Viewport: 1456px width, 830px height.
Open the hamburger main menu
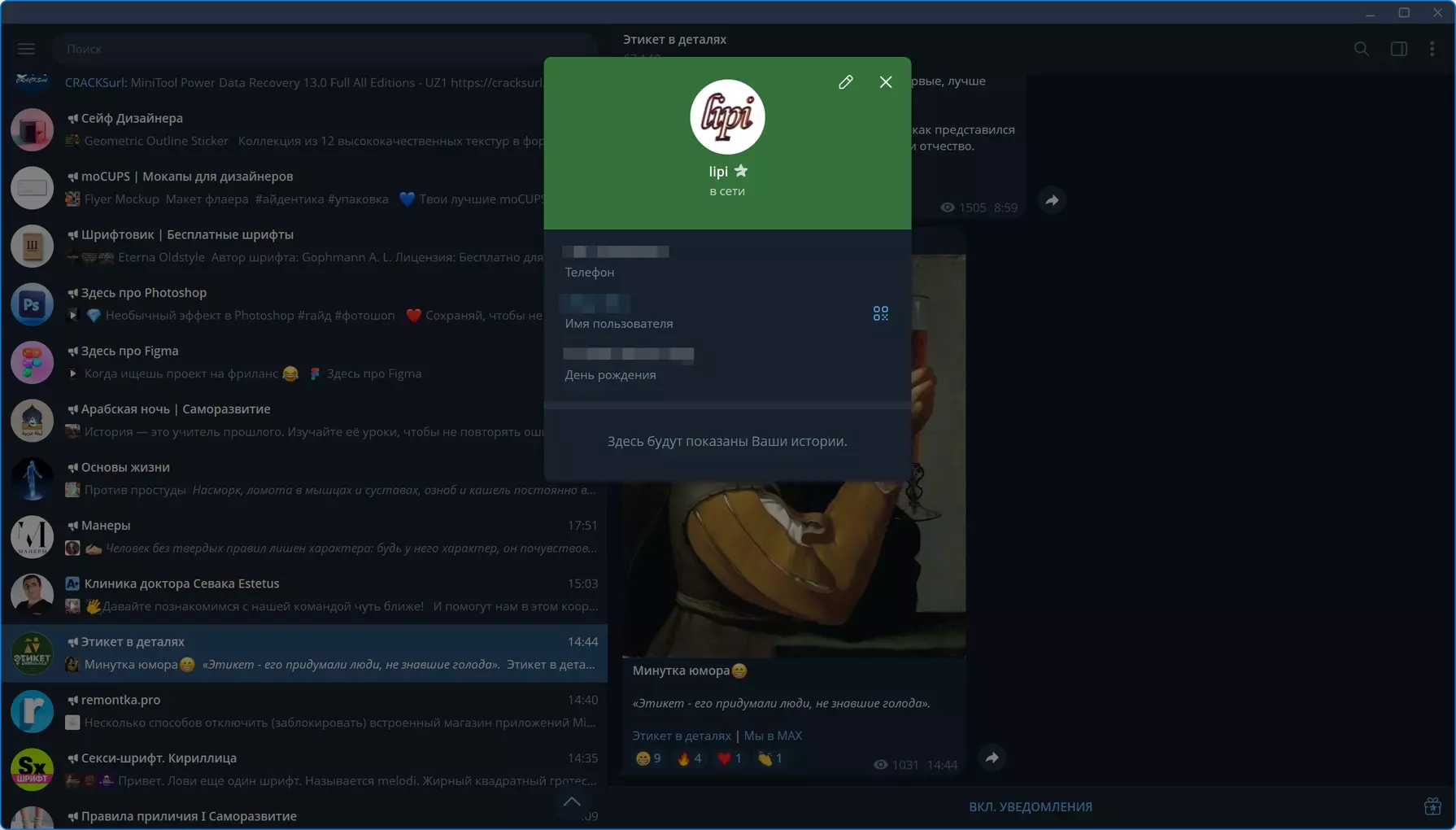[26, 49]
